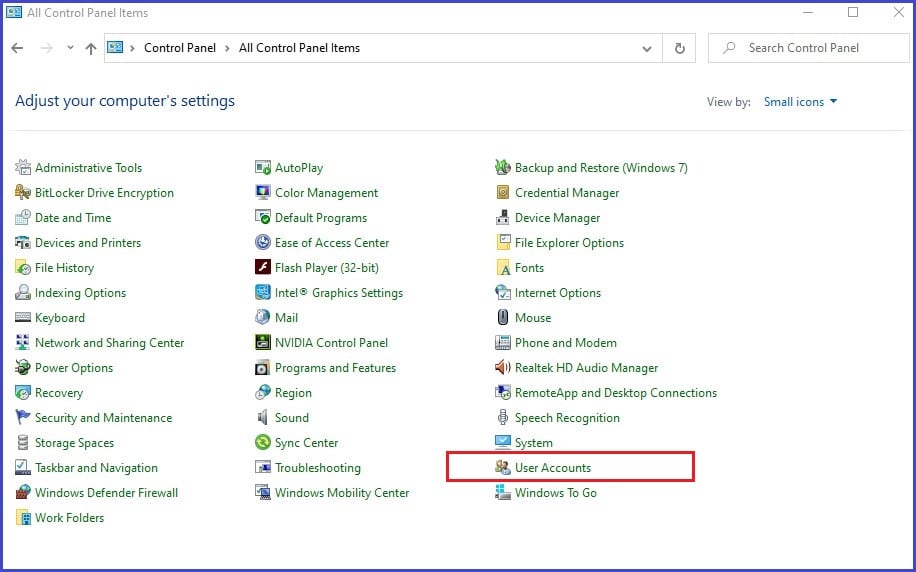Open the Administrative Tools icon
The image size is (916, 572).
[x=23, y=168]
